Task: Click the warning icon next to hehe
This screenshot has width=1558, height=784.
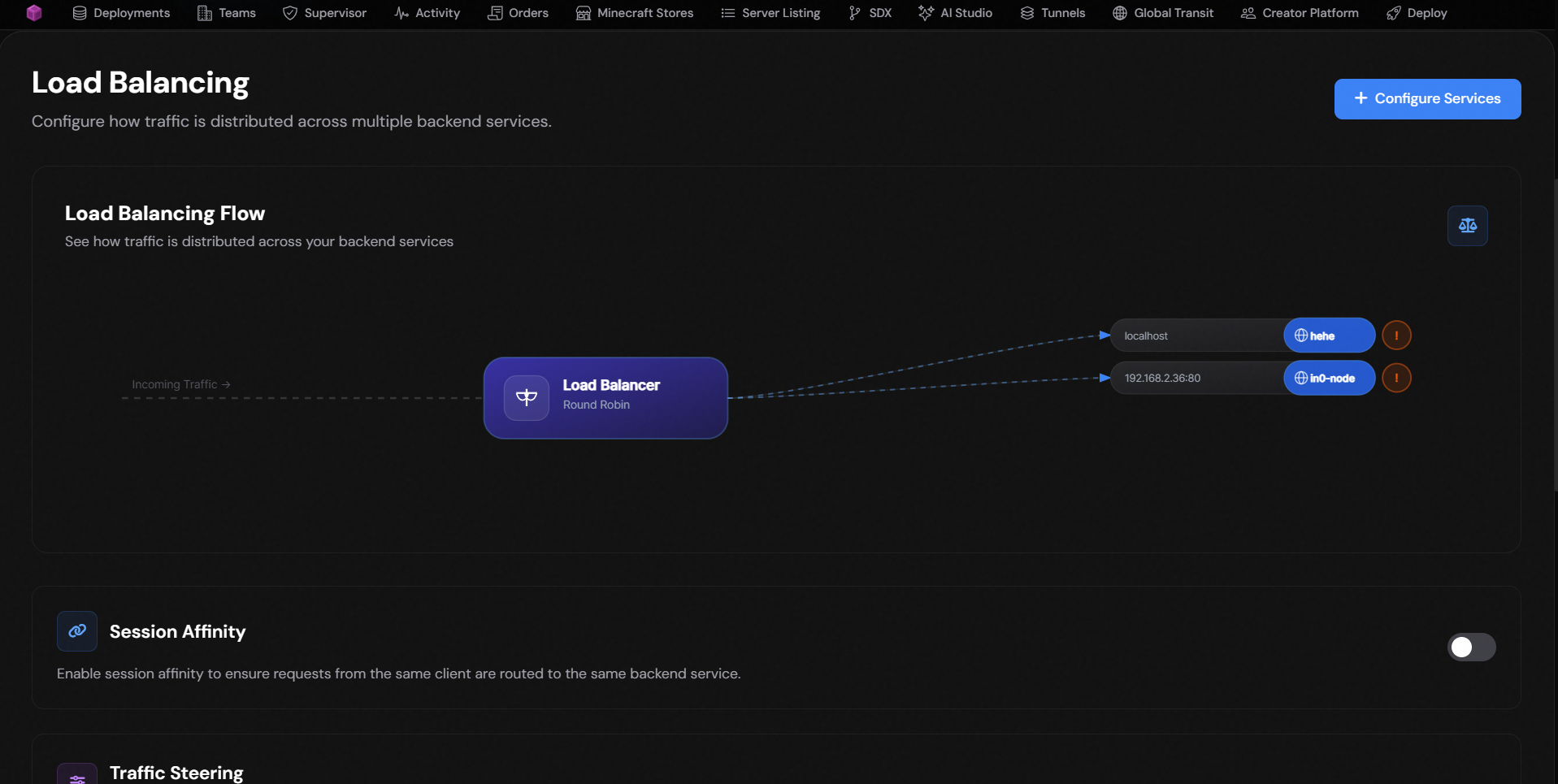Action: coord(1396,336)
